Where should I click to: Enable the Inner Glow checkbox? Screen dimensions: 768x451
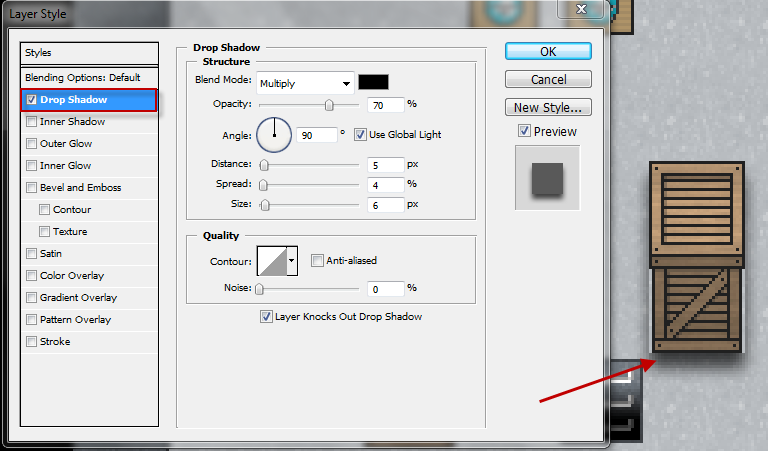32,166
